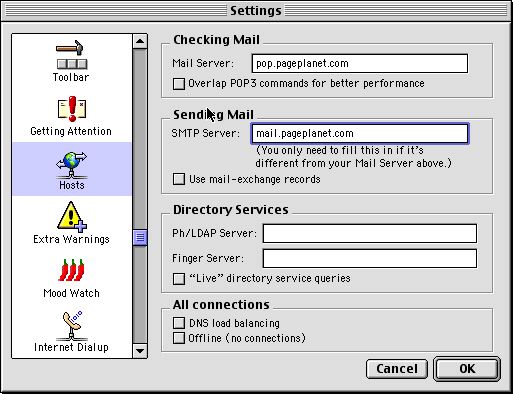Click the SMTP Server input field
The width and height of the screenshot is (513, 394).
(x=360, y=133)
